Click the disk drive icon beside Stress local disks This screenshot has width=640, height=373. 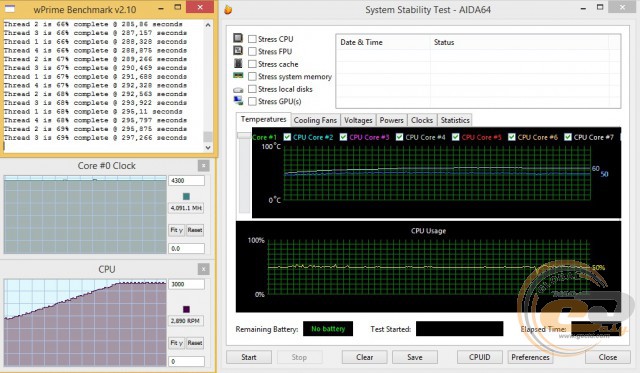click(238, 89)
